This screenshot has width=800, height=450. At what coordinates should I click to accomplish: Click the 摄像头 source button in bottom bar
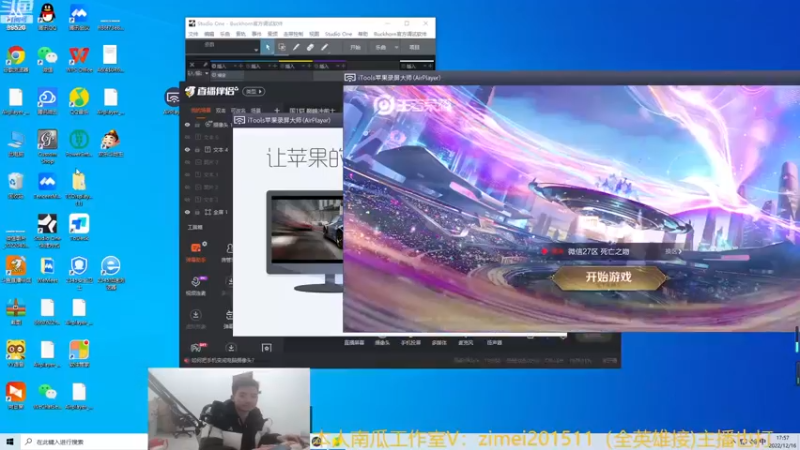pos(382,343)
